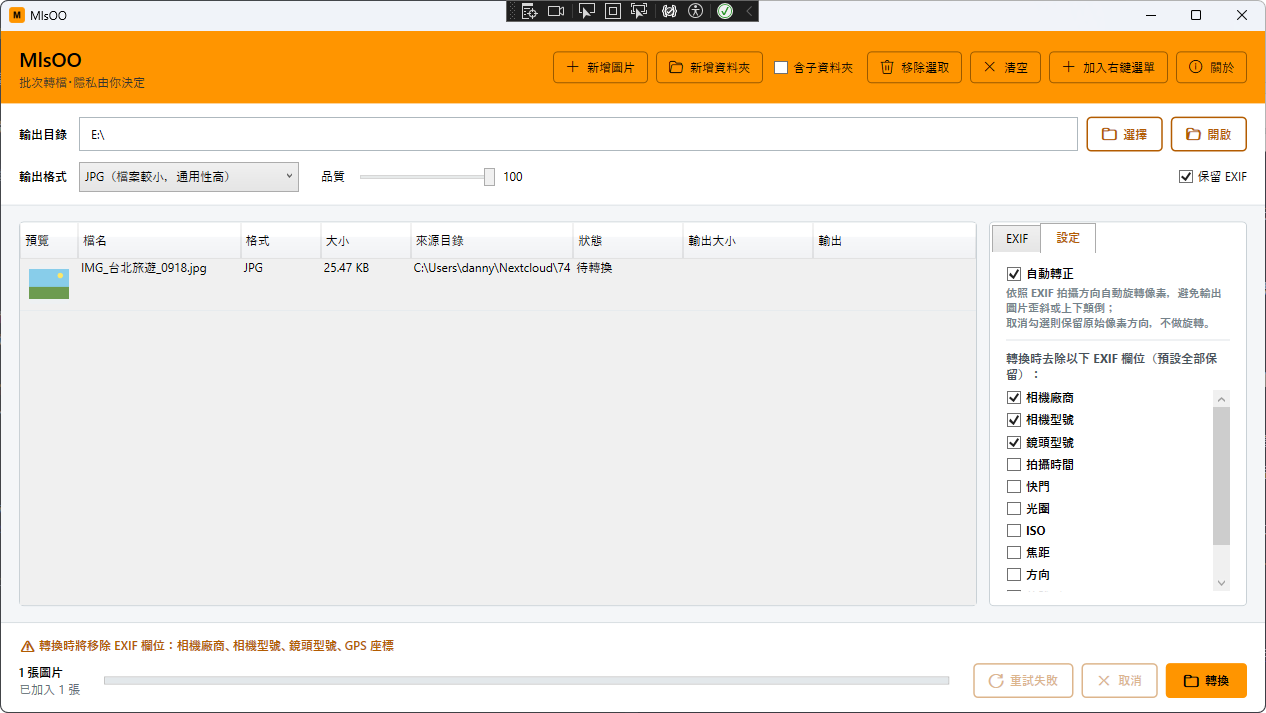
Task: Open binding failures braces icon in debug toolbar
Action: click(670, 11)
